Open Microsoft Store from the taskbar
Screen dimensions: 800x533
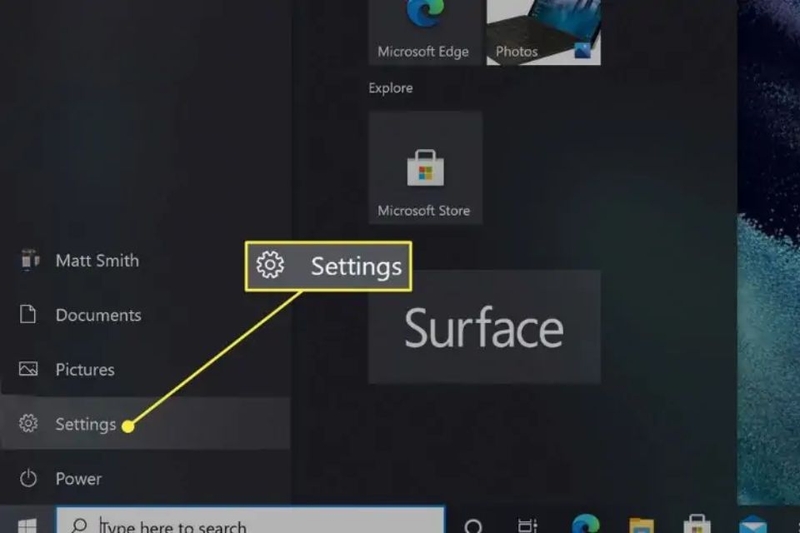click(697, 524)
